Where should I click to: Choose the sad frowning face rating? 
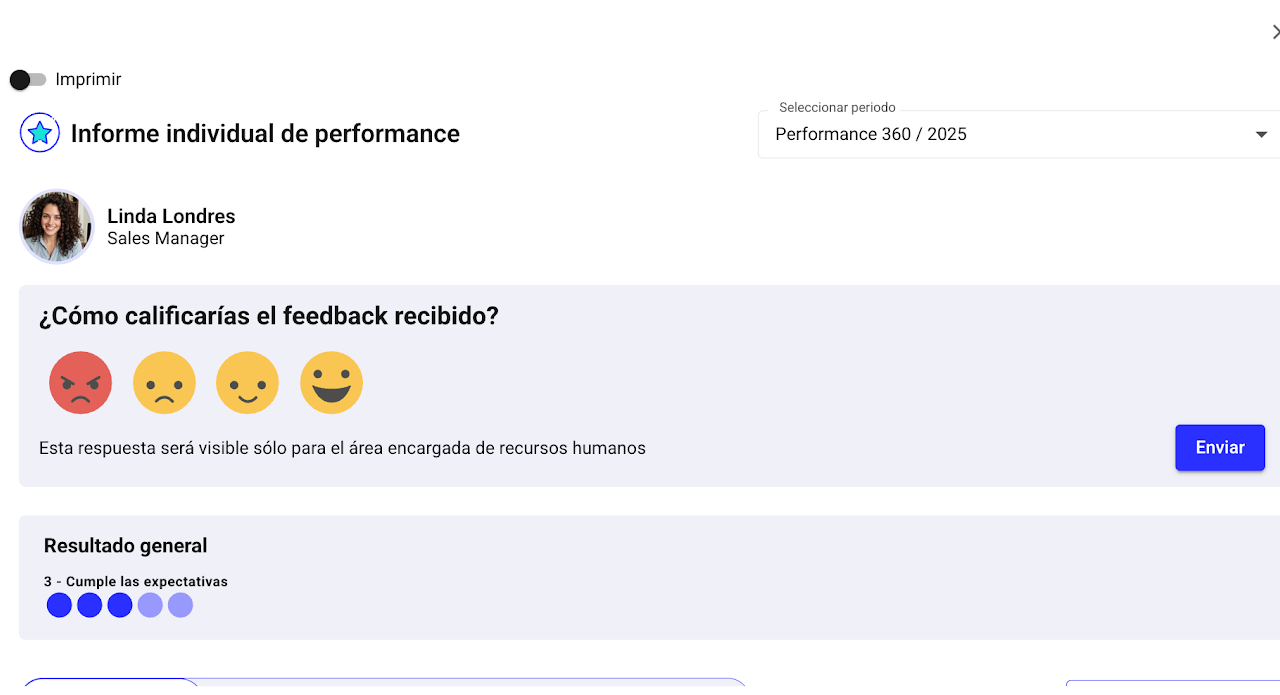click(164, 383)
